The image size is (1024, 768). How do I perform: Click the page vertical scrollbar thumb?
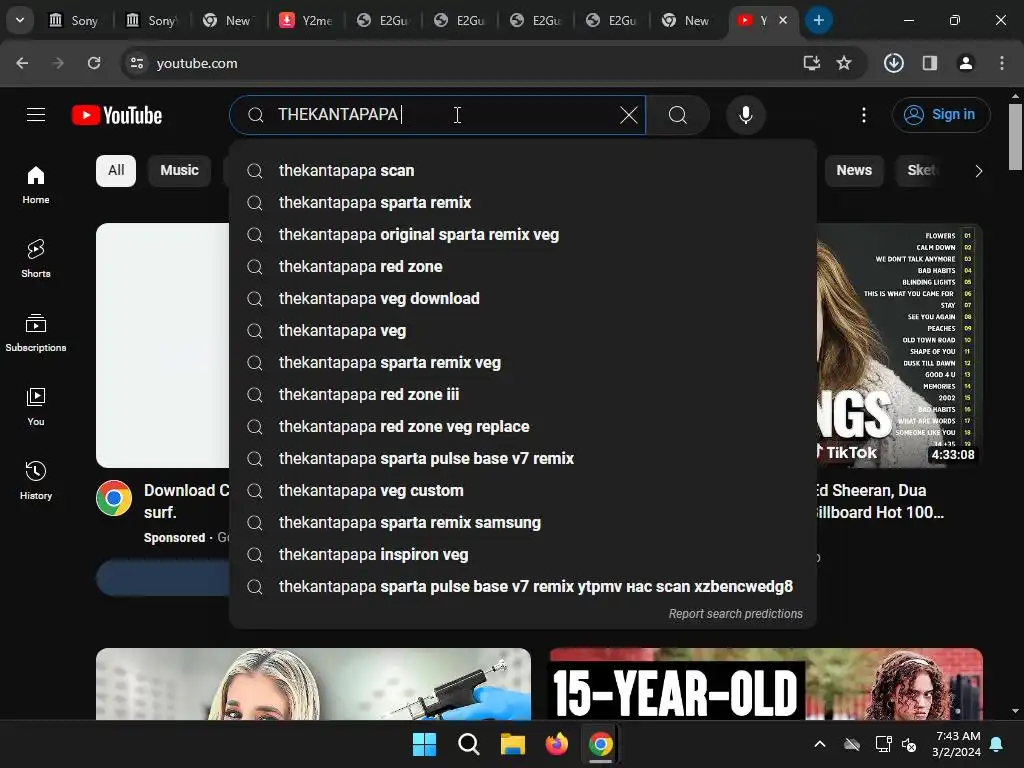coord(1015,137)
